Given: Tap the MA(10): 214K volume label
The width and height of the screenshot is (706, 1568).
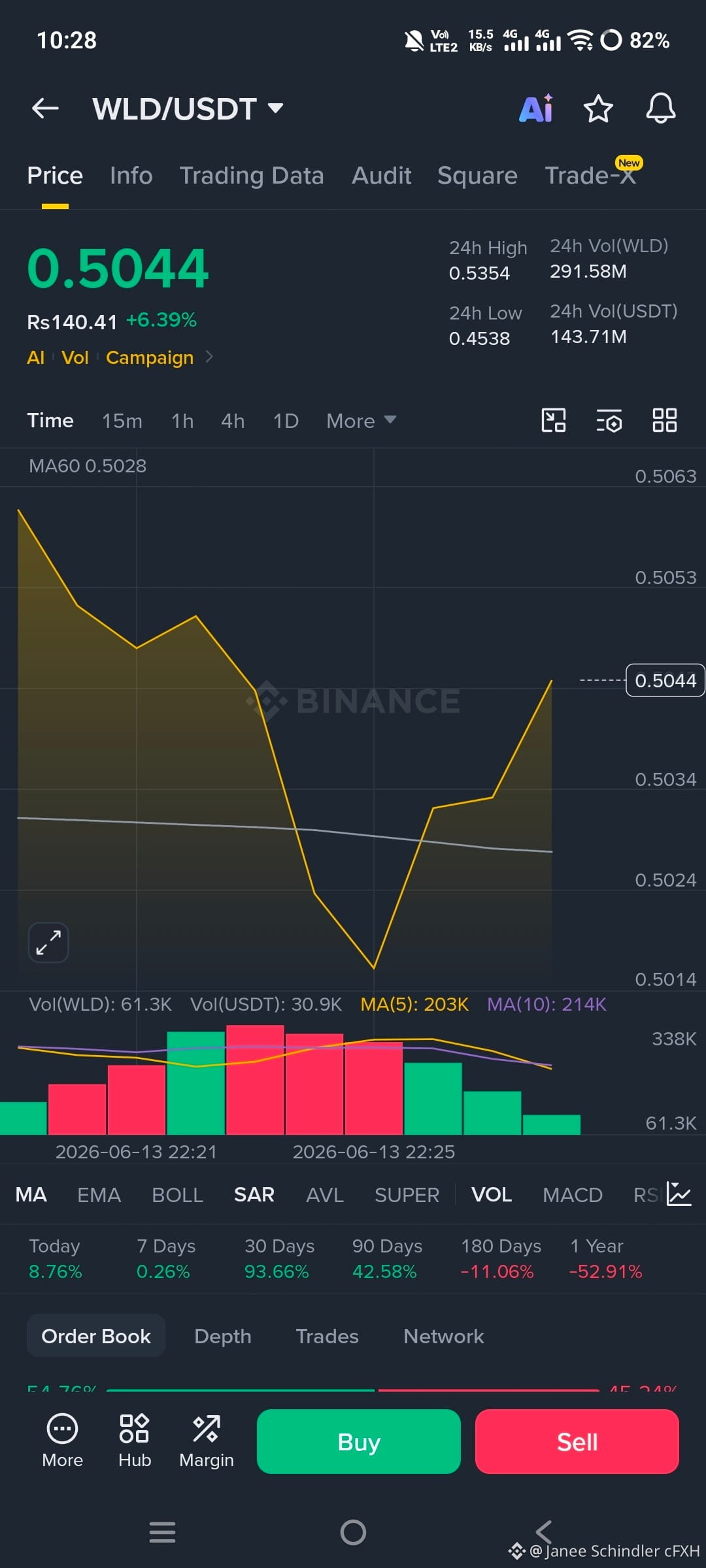Looking at the screenshot, I should [x=546, y=1004].
